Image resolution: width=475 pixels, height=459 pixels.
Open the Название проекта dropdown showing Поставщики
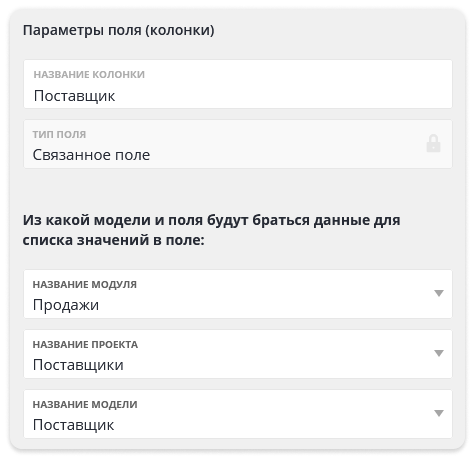238,354
